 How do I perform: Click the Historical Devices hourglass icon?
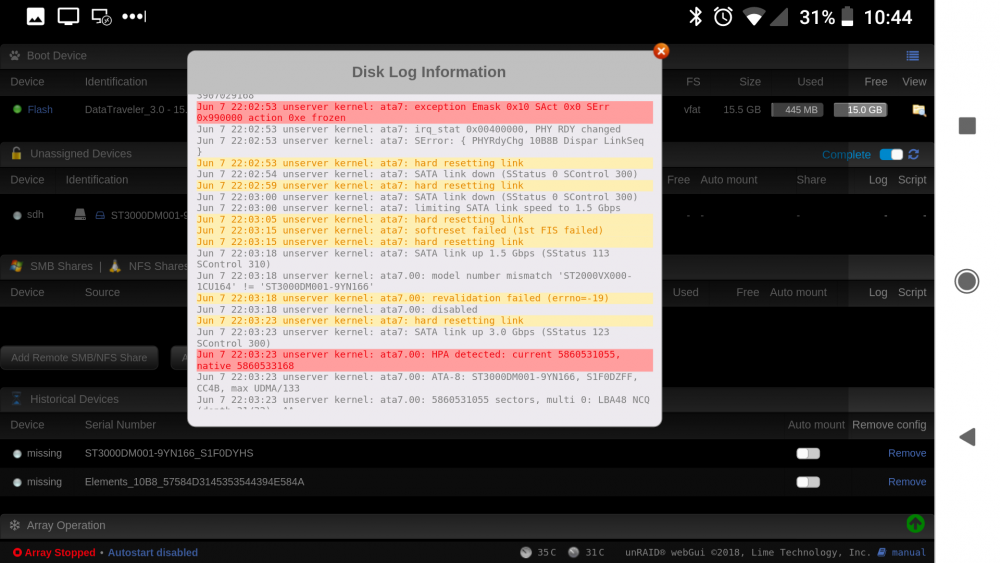[x=17, y=399]
